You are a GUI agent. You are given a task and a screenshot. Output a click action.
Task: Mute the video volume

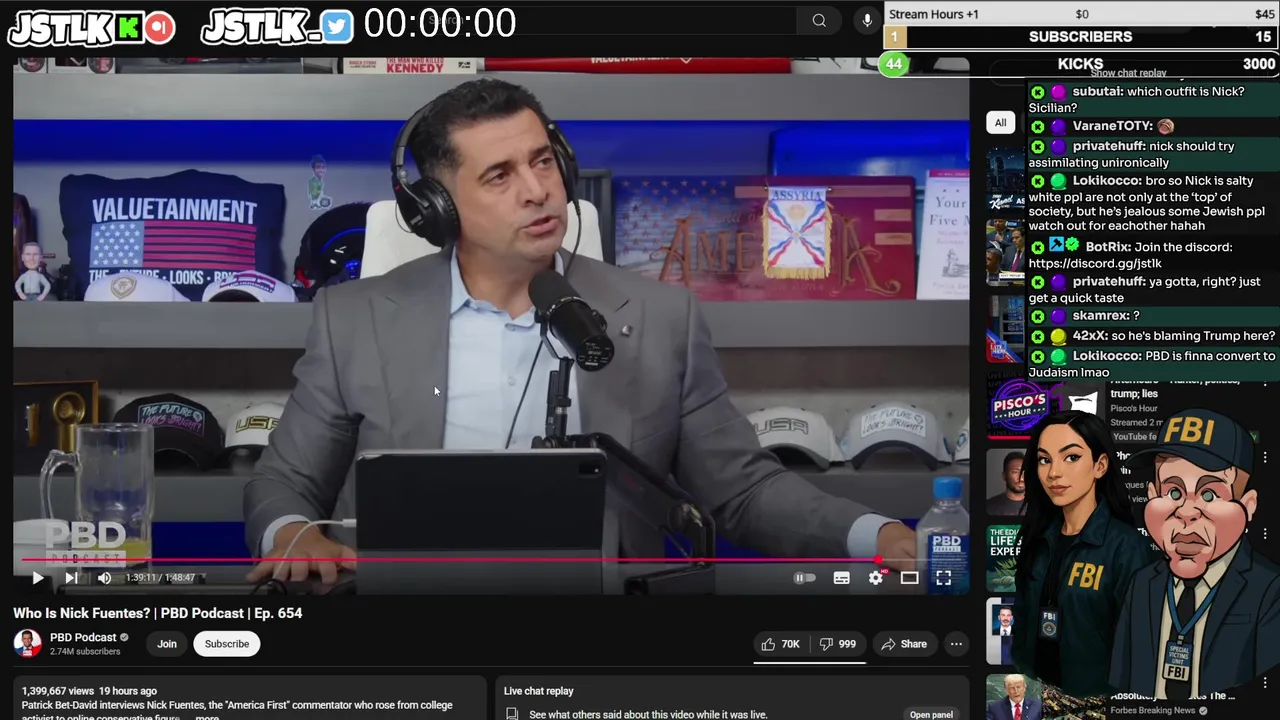point(104,577)
